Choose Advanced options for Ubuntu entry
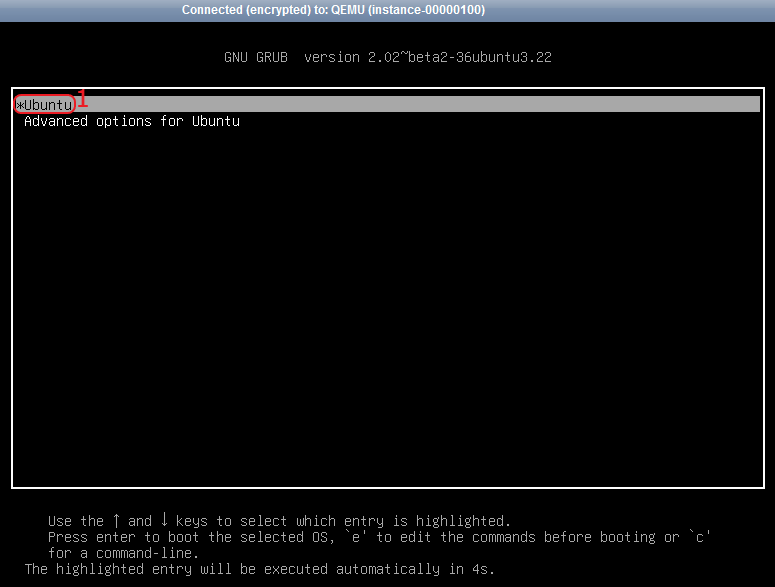Viewport: 775px width, 587px height. (x=132, y=121)
